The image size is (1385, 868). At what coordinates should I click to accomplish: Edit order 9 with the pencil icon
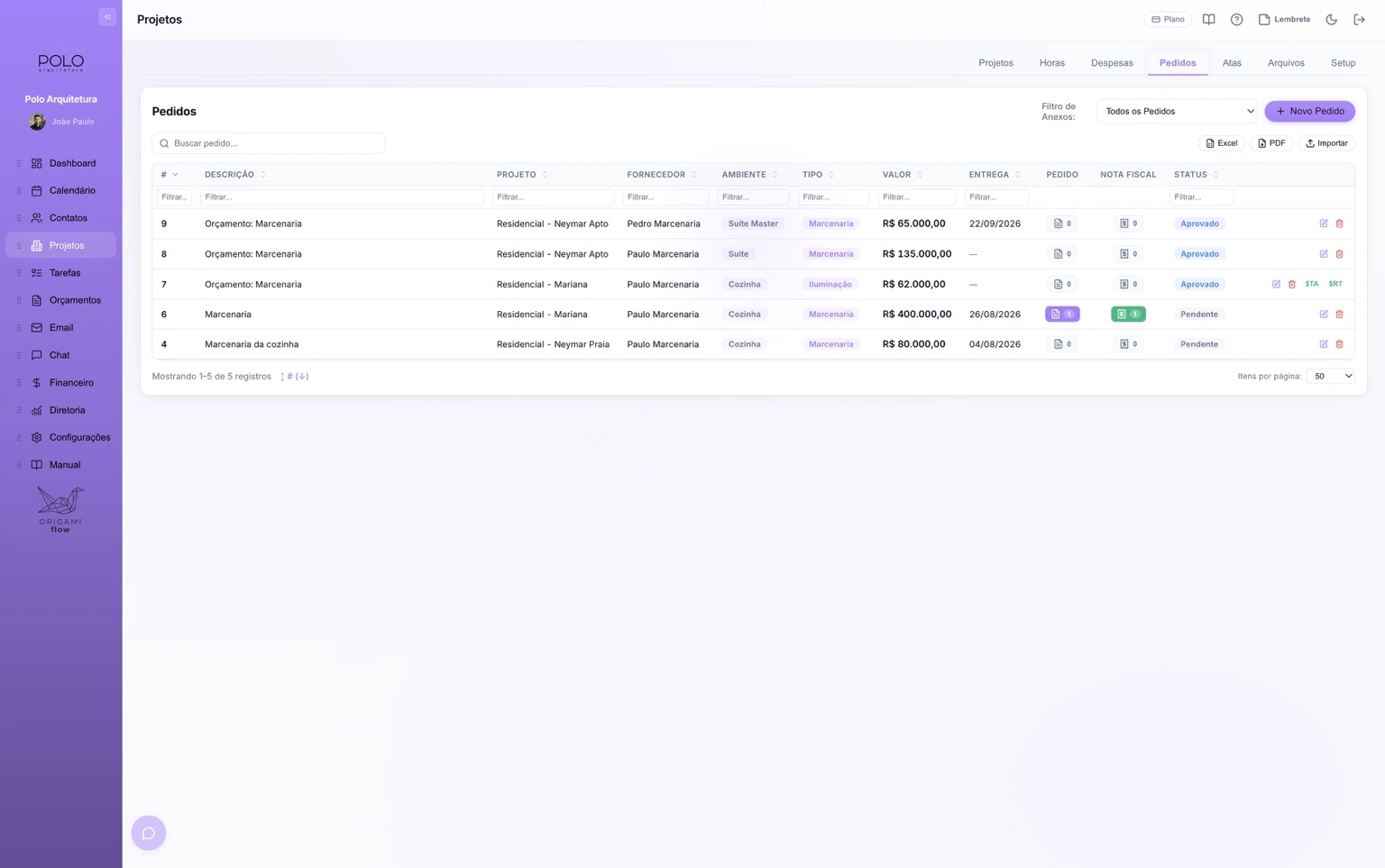click(1324, 224)
